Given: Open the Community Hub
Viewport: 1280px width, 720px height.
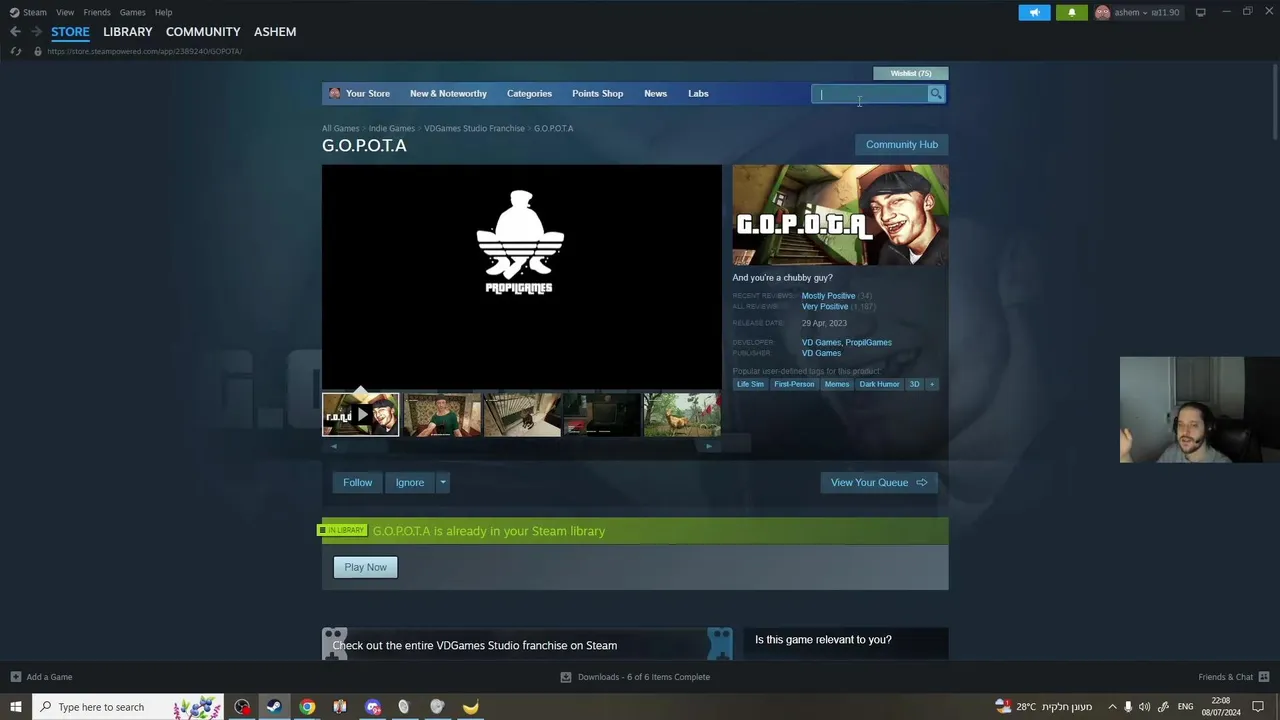Looking at the screenshot, I should [901, 145].
